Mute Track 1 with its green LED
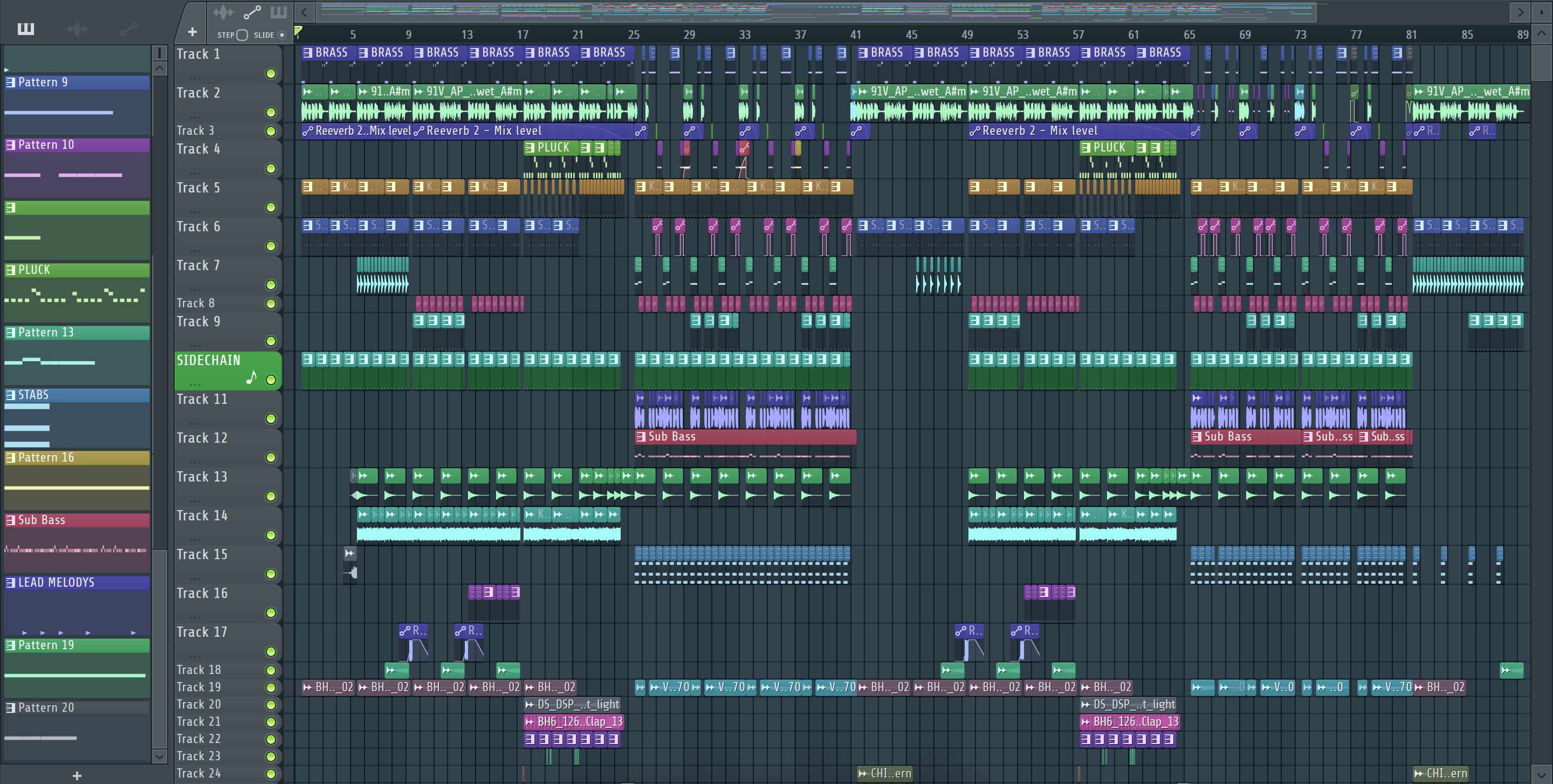The width and height of the screenshot is (1553, 784). click(271, 73)
